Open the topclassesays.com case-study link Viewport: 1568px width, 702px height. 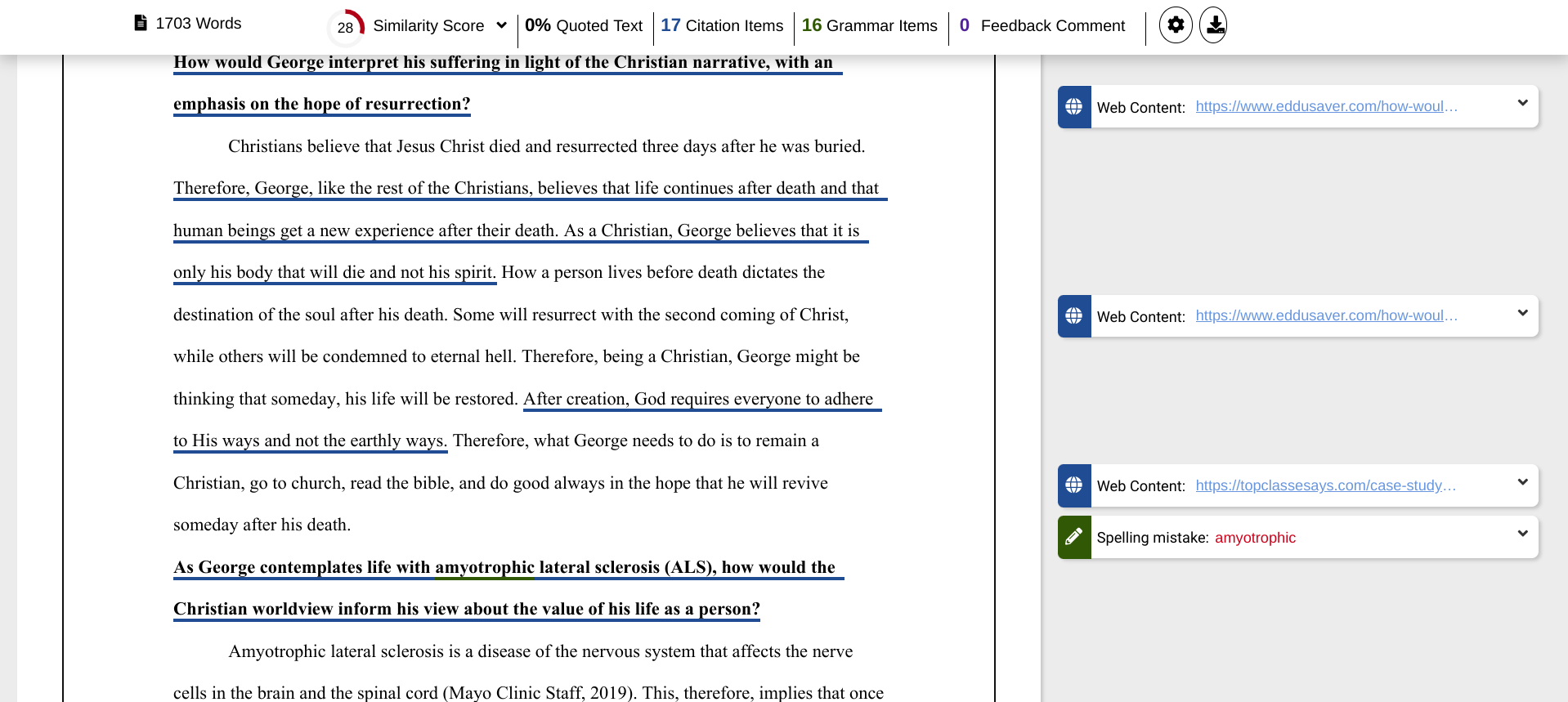point(1326,485)
